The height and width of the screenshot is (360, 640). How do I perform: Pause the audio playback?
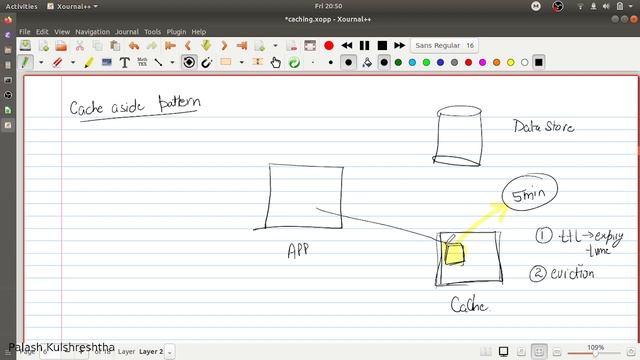point(364,45)
